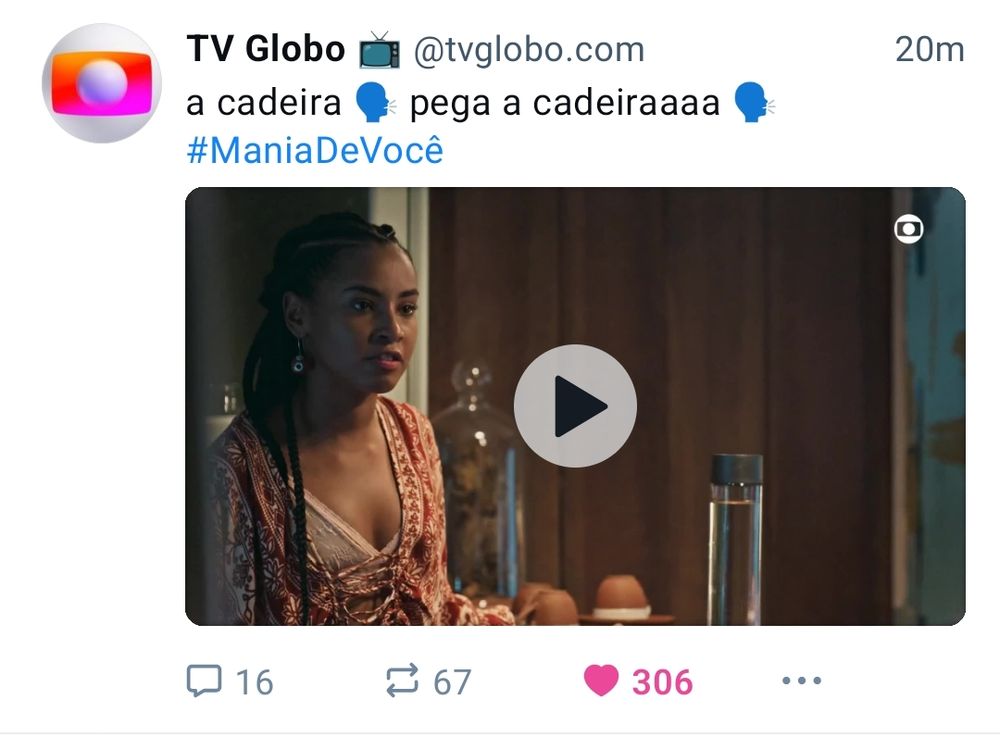Click the @tvglobo.com handle

point(529,50)
